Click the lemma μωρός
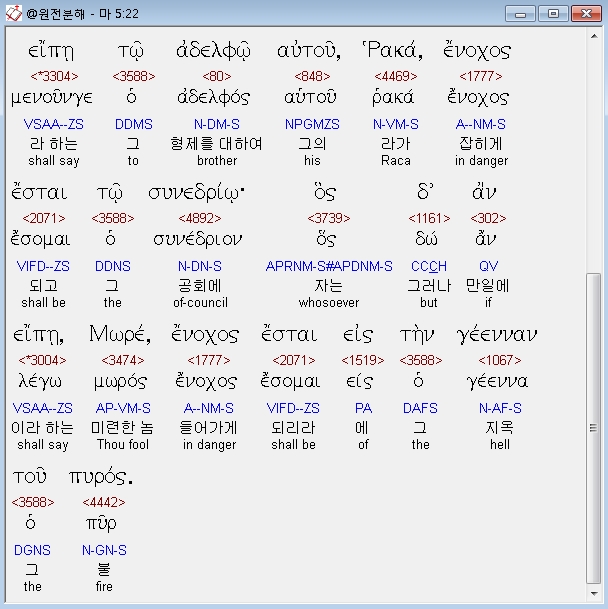This screenshot has width=608, height=609. [x=120, y=382]
